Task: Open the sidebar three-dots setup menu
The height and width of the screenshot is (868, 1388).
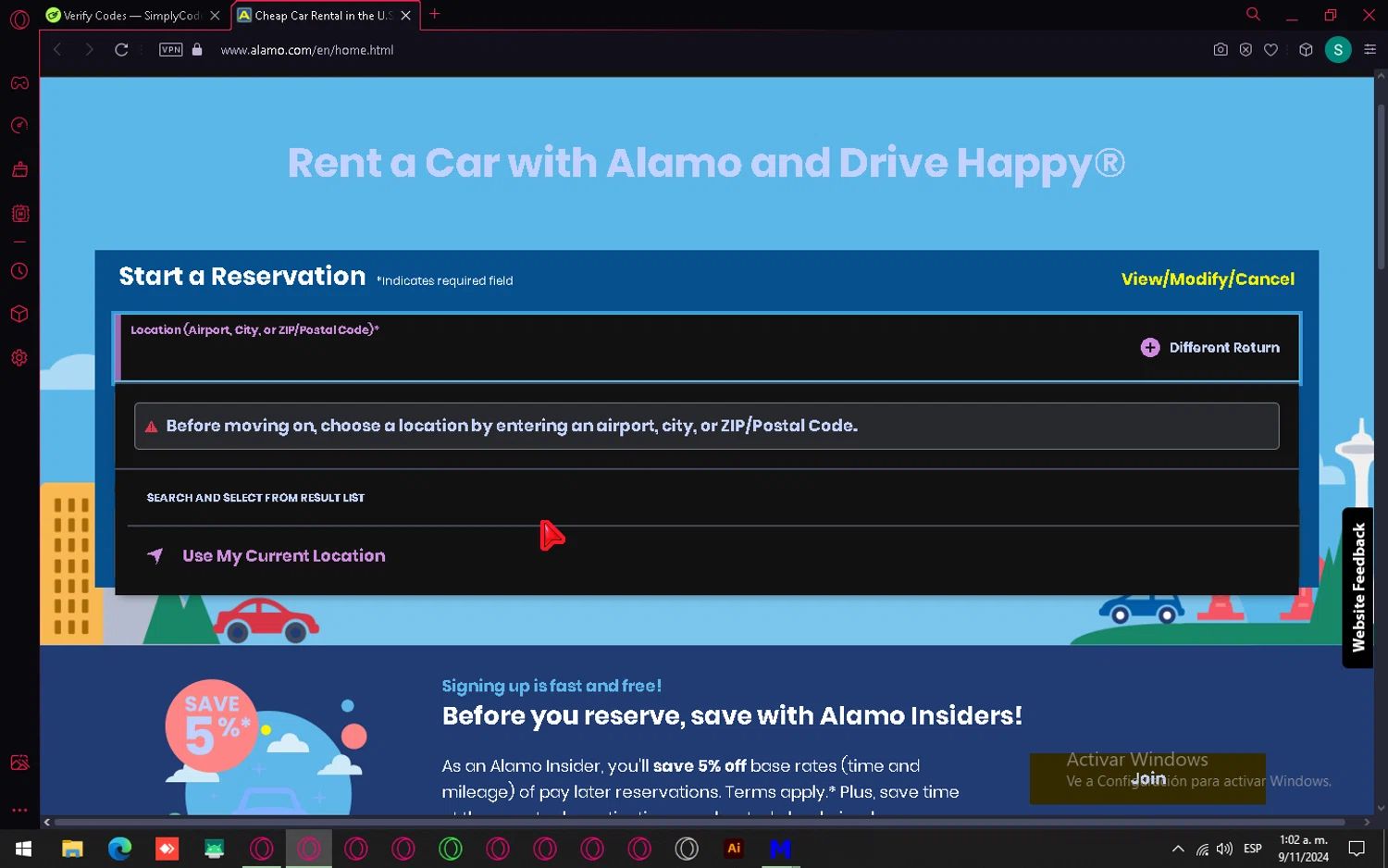Action: pos(19,810)
